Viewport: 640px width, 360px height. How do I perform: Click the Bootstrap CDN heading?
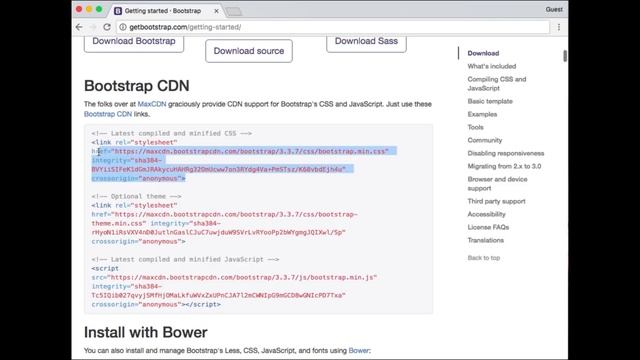point(137,86)
